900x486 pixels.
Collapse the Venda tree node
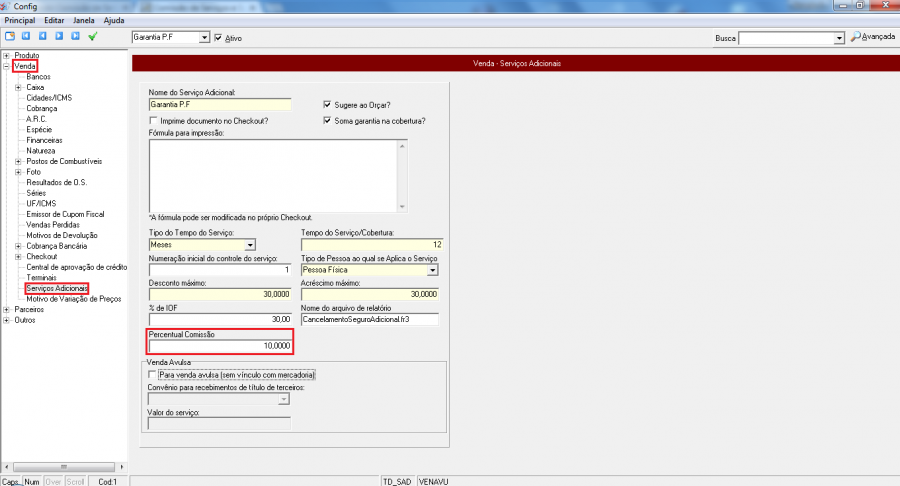6,66
